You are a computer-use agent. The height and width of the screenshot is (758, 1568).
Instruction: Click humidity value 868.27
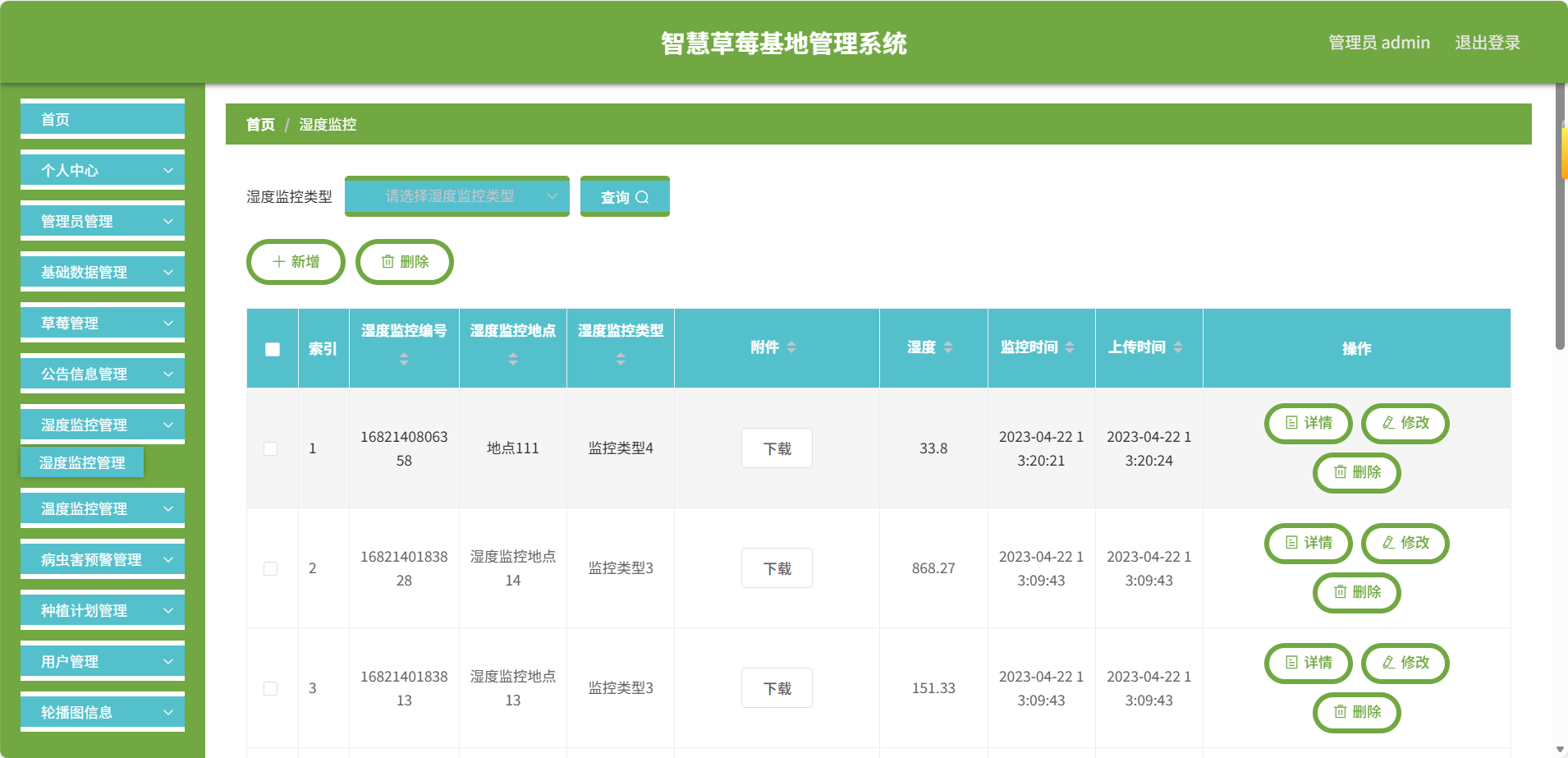tap(933, 568)
